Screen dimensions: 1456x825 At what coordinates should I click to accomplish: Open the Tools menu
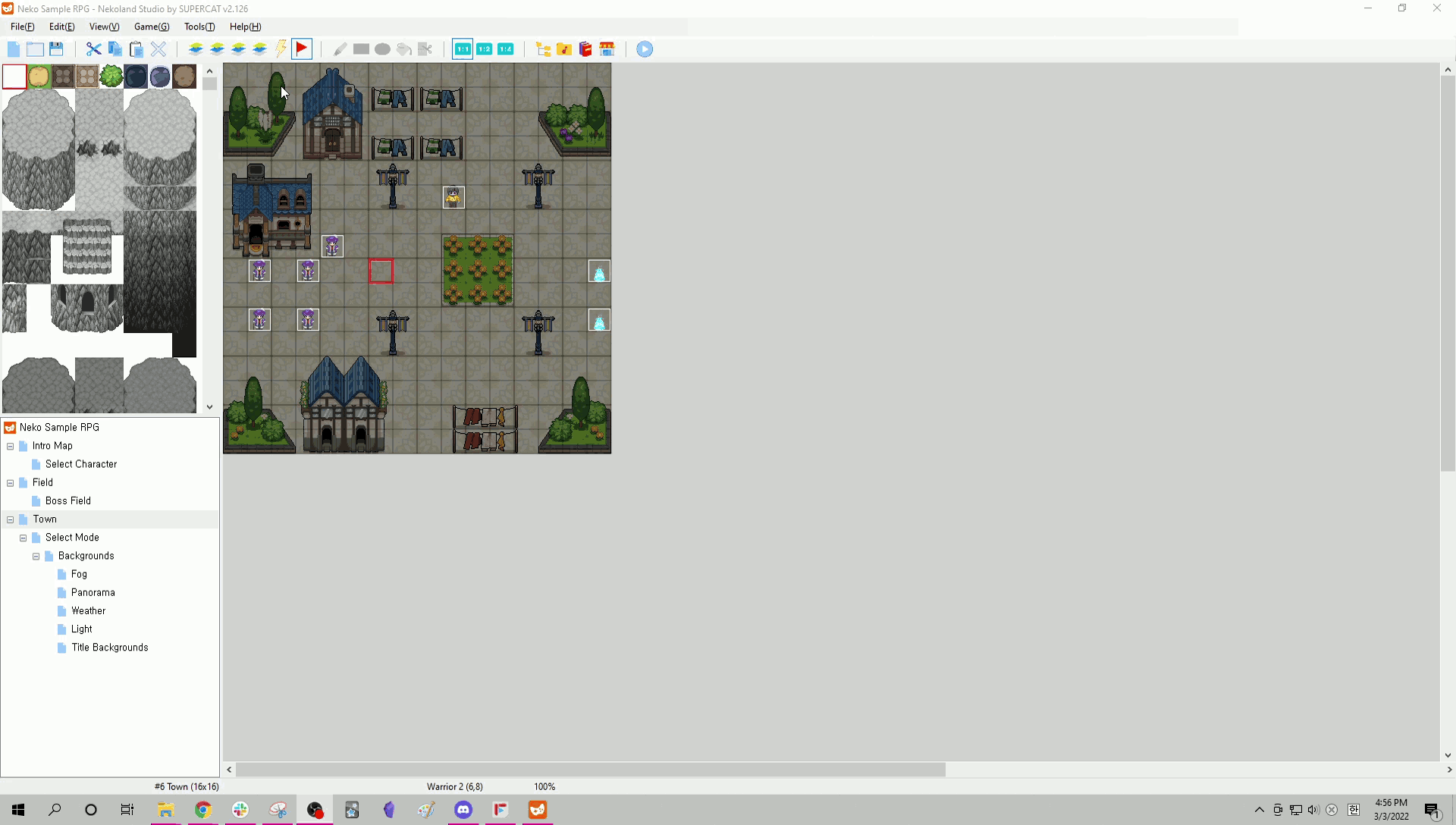coord(199,27)
